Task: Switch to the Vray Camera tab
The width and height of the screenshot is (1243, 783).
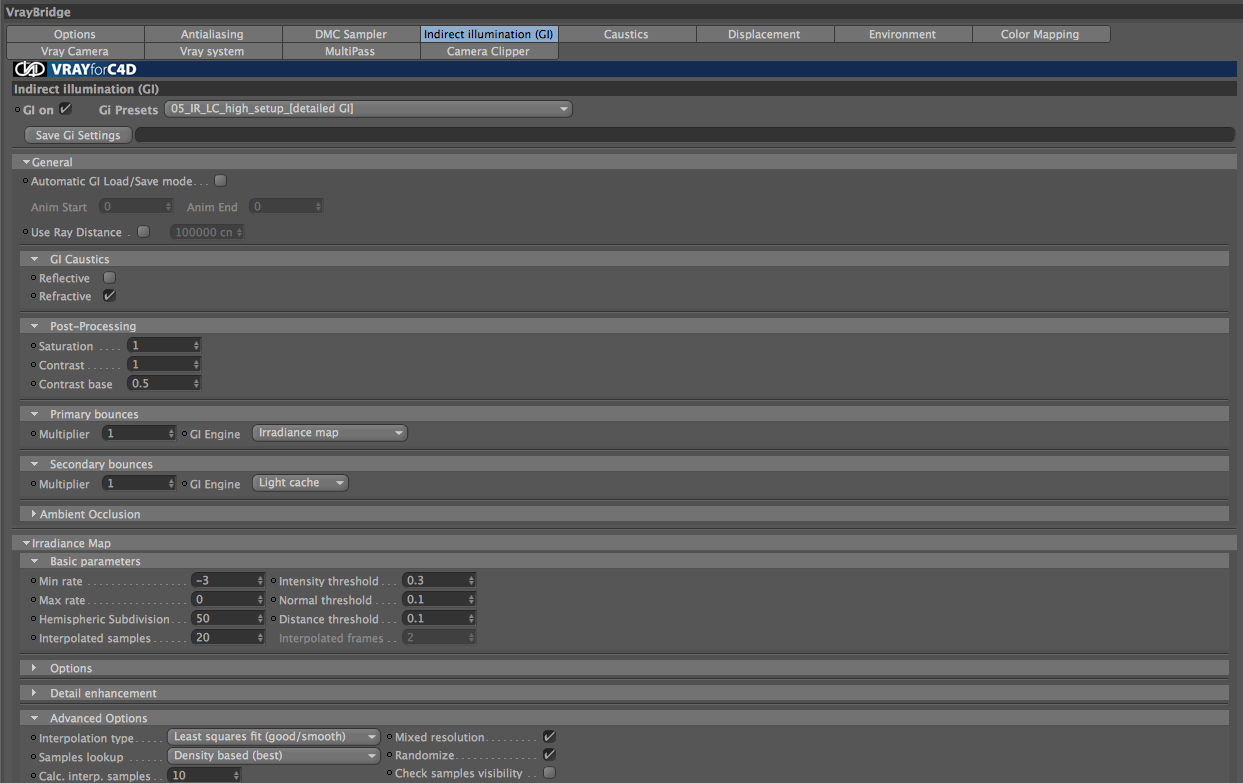Action: pyautogui.click(x=75, y=51)
